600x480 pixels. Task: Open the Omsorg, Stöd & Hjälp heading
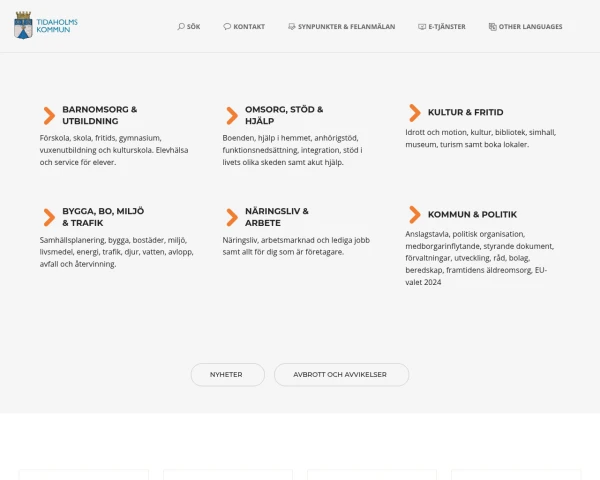coord(284,115)
